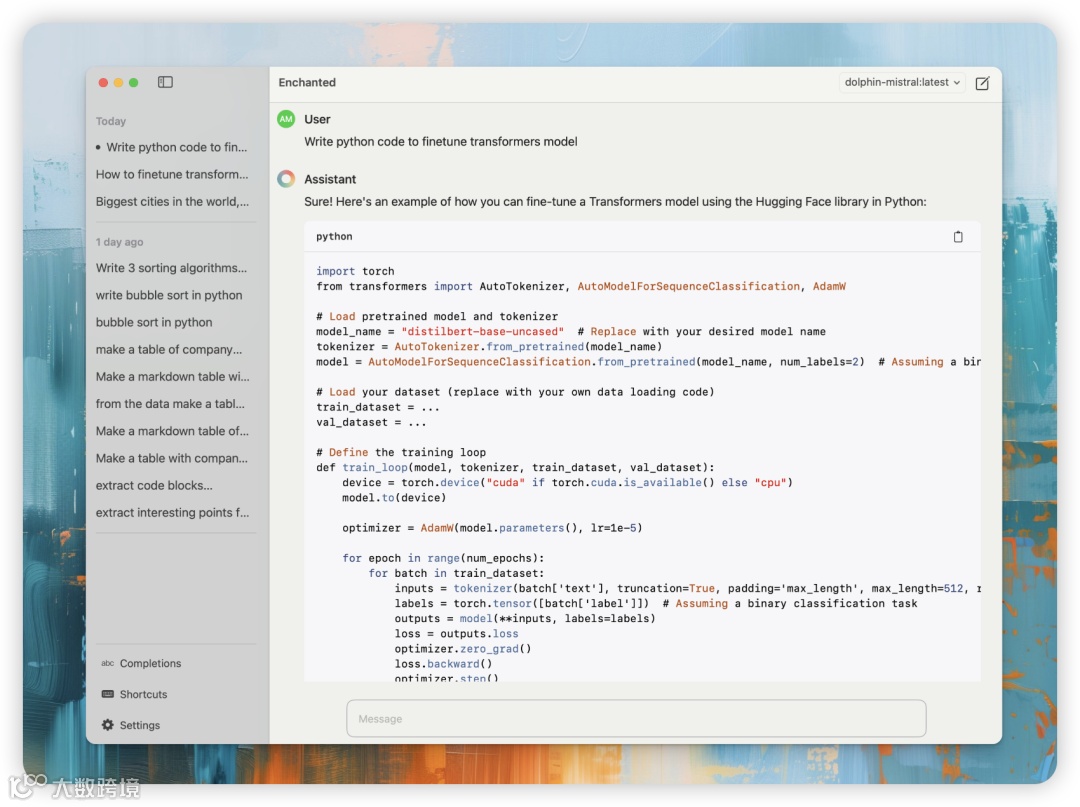This screenshot has height=807, width=1080.
Task: Click the code line 'loss.backward()'
Action: tap(444, 664)
